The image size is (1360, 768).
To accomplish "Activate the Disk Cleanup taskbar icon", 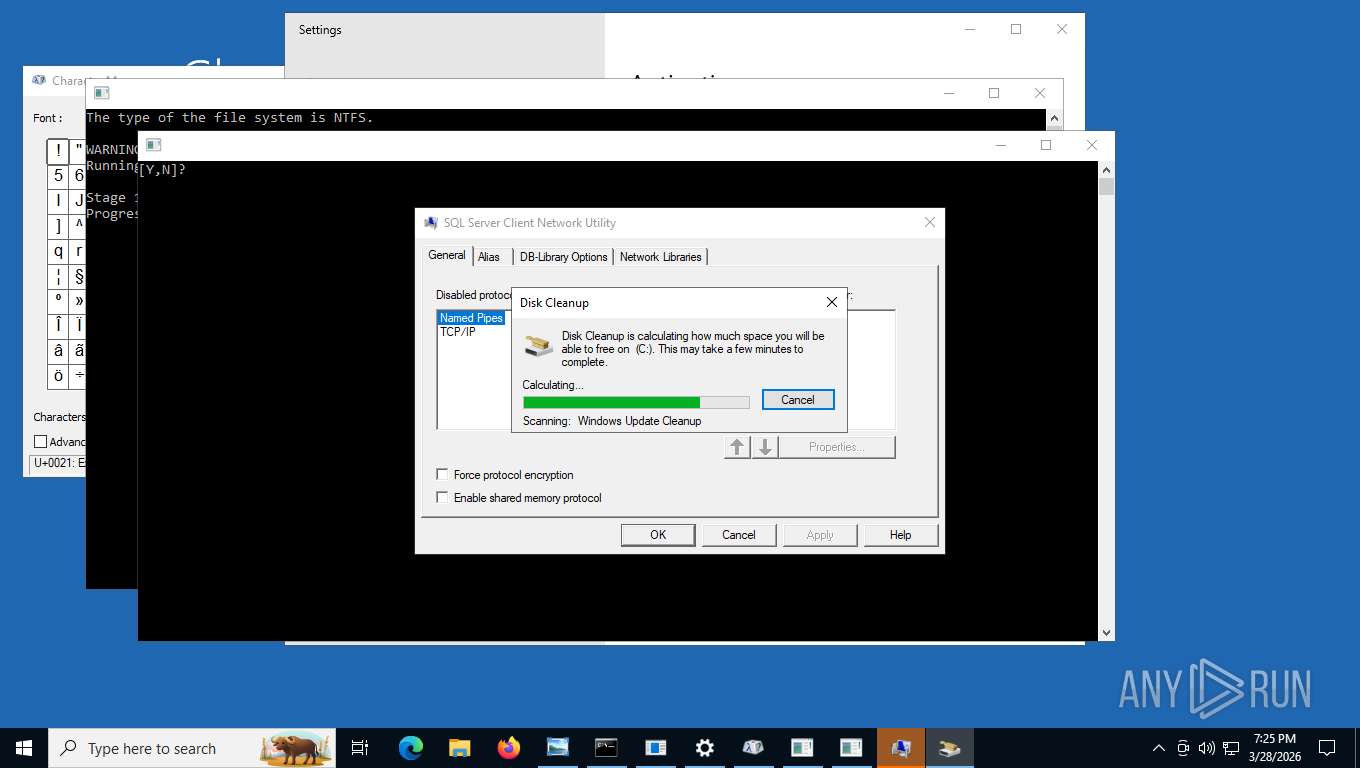I will [949, 748].
